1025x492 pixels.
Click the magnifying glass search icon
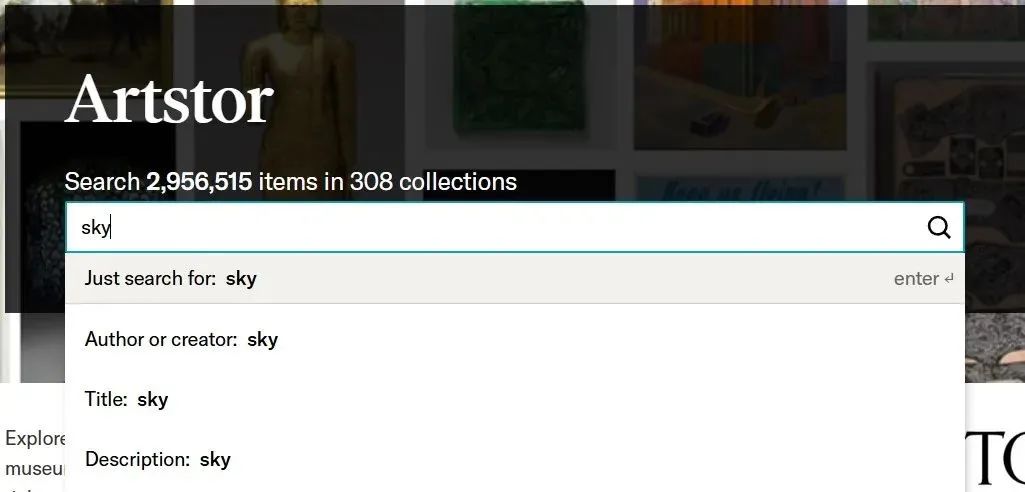[939, 227]
